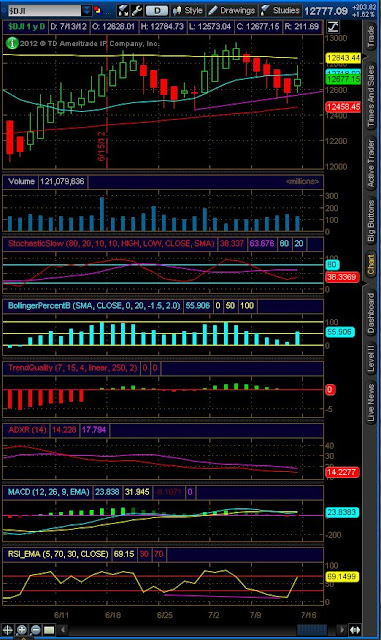Click the expand horizontal arrows icon
This screenshot has width=381, height=640.
355,630
